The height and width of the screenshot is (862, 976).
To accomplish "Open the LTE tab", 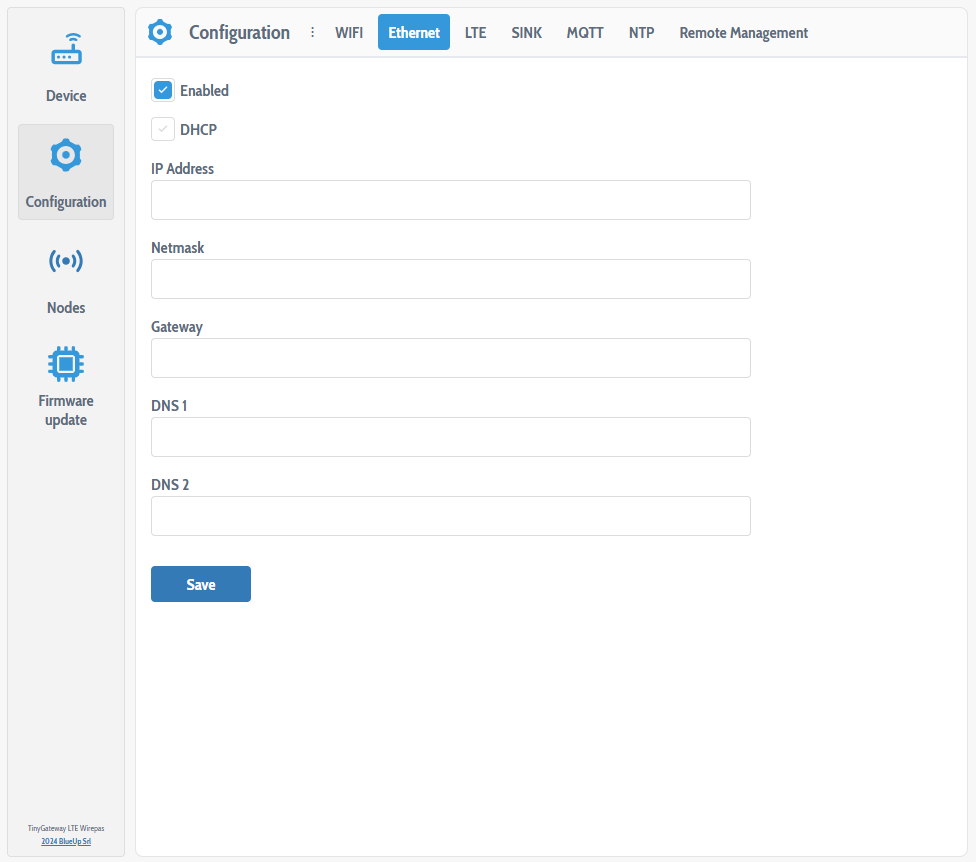I will tap(475, 32).
